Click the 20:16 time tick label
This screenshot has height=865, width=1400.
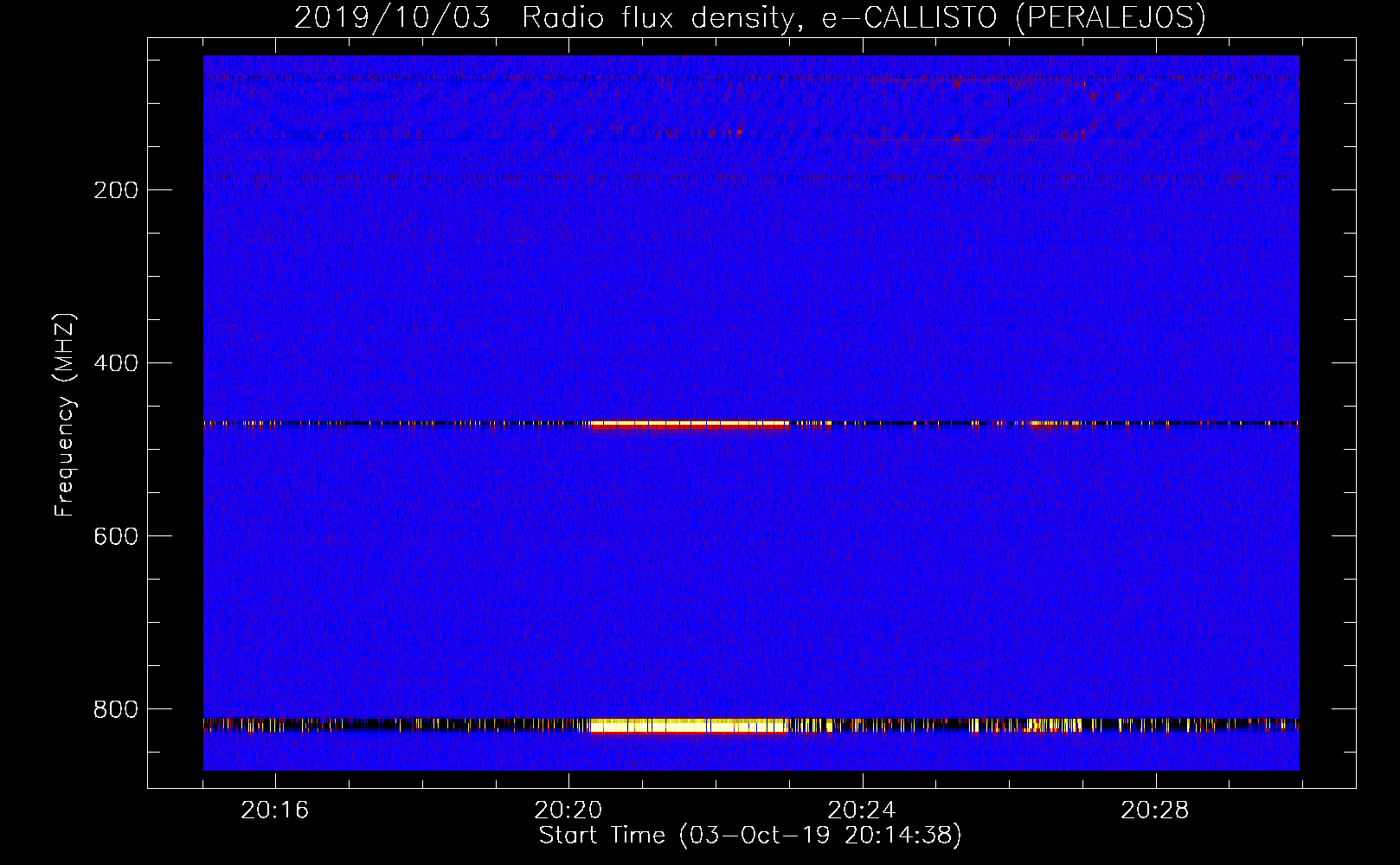point(275,811)
